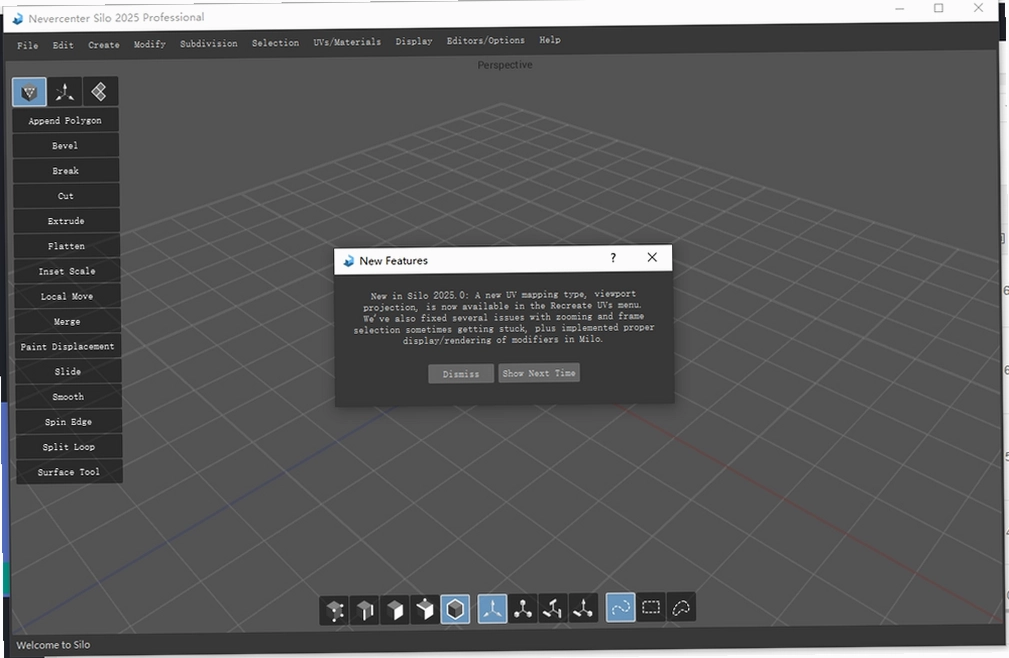Activate edge selection mode icon
The width and height of the screenshot is (1009, 658).
[365, 610]
